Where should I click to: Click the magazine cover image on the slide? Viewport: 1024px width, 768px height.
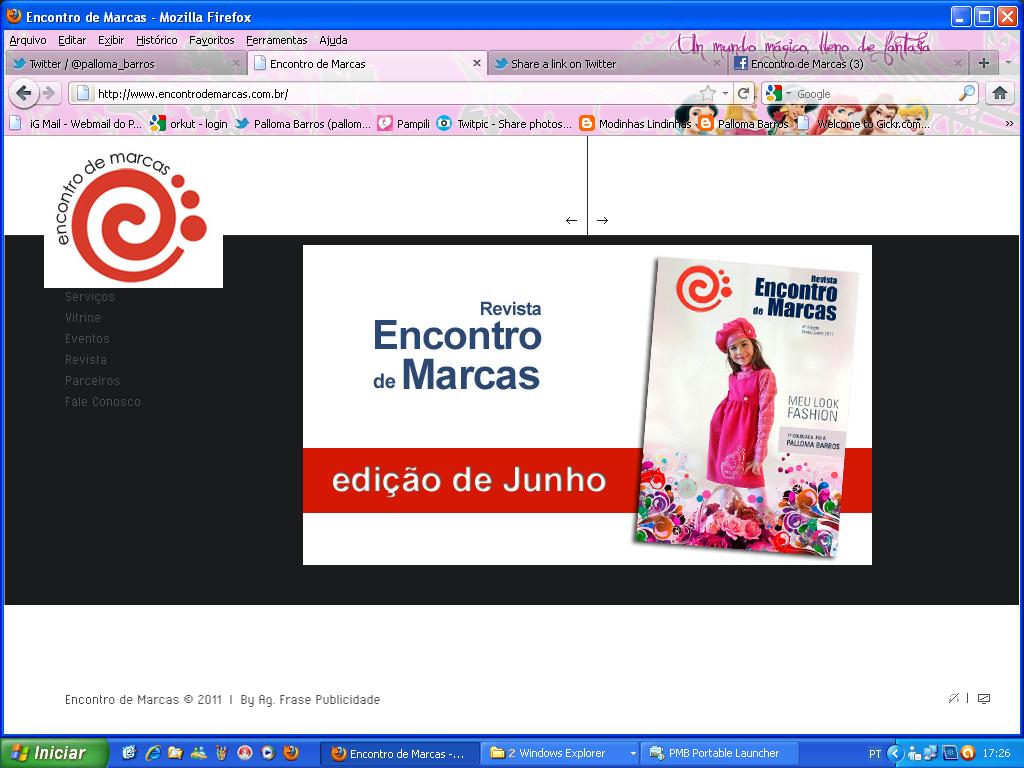click(744, 408)
